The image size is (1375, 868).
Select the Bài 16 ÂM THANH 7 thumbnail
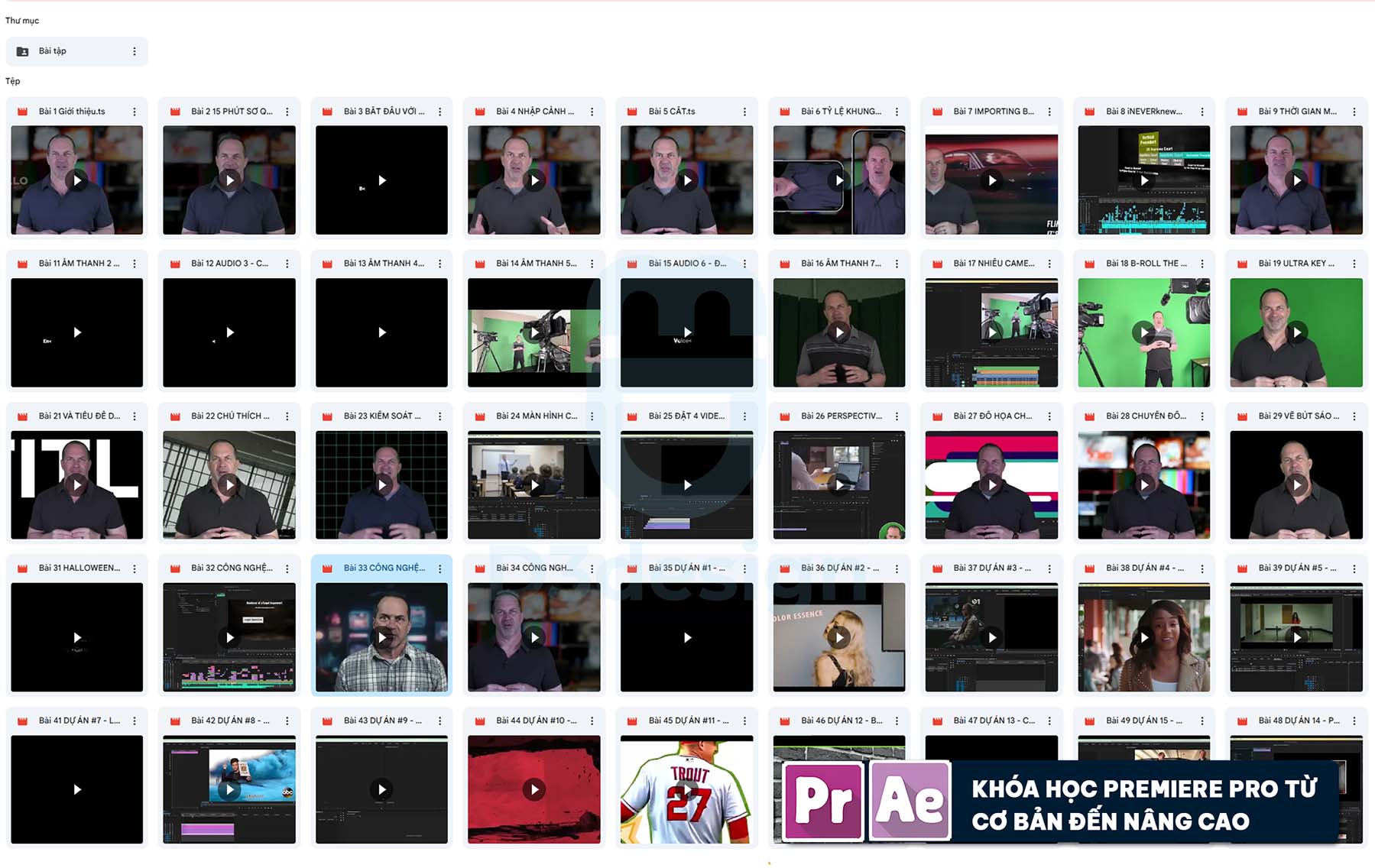click(839, 332)
